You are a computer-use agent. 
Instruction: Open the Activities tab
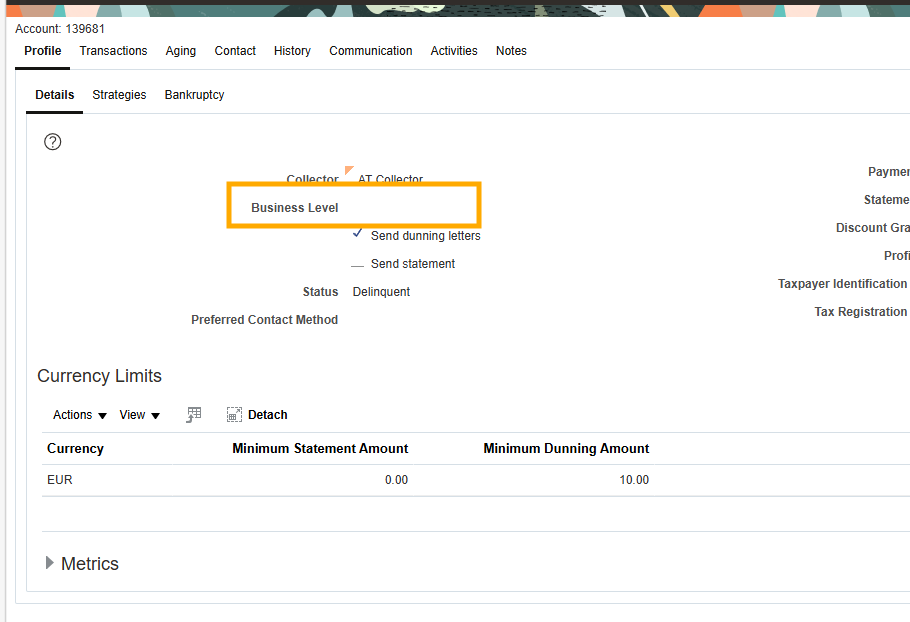(x=454, y=51)
